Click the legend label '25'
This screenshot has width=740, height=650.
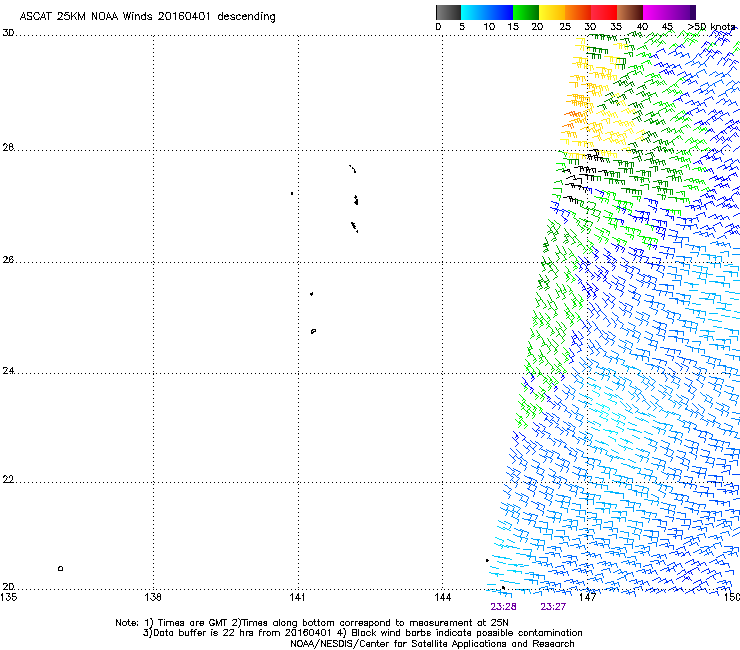click(565, 27)
